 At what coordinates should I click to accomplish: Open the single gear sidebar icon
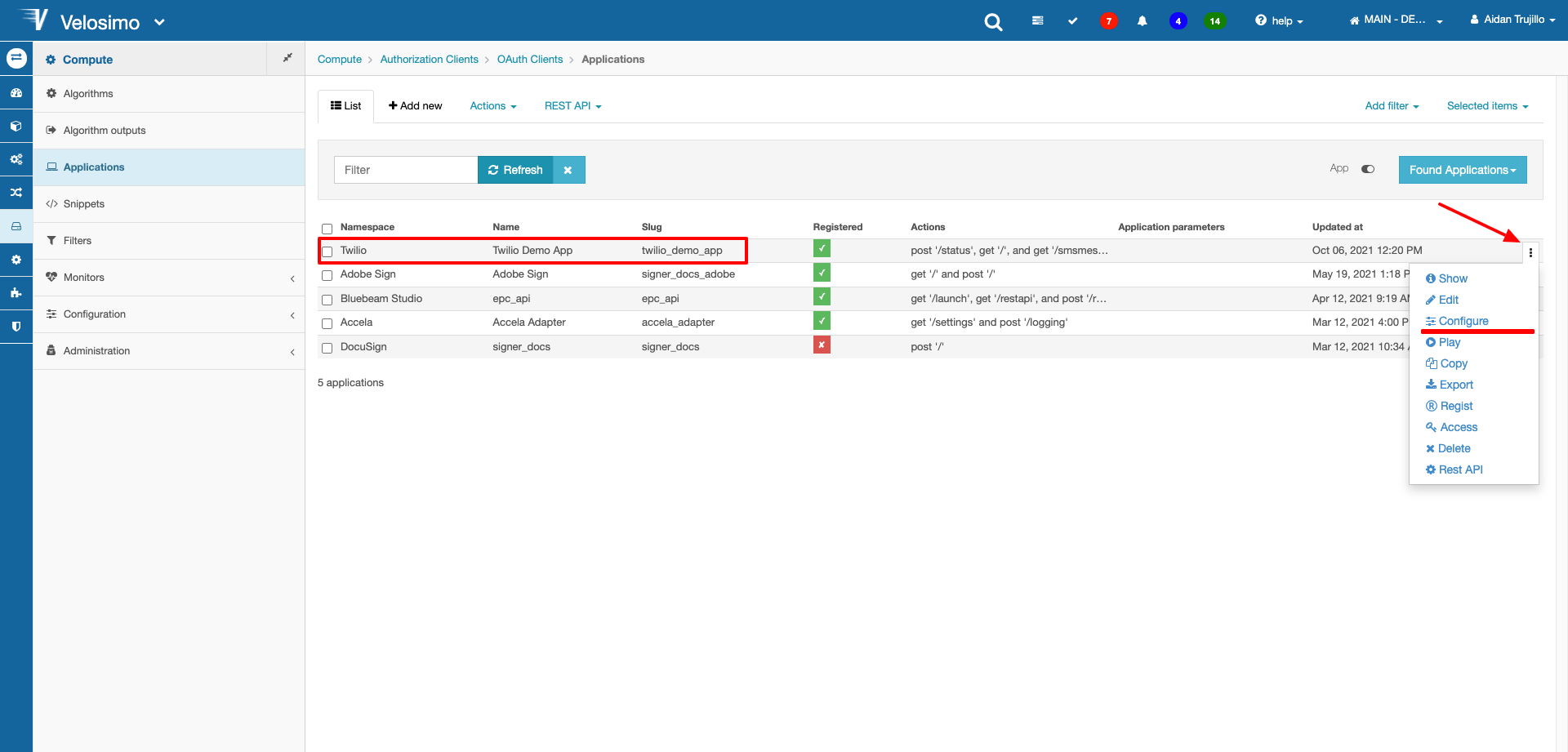point(16,260)
